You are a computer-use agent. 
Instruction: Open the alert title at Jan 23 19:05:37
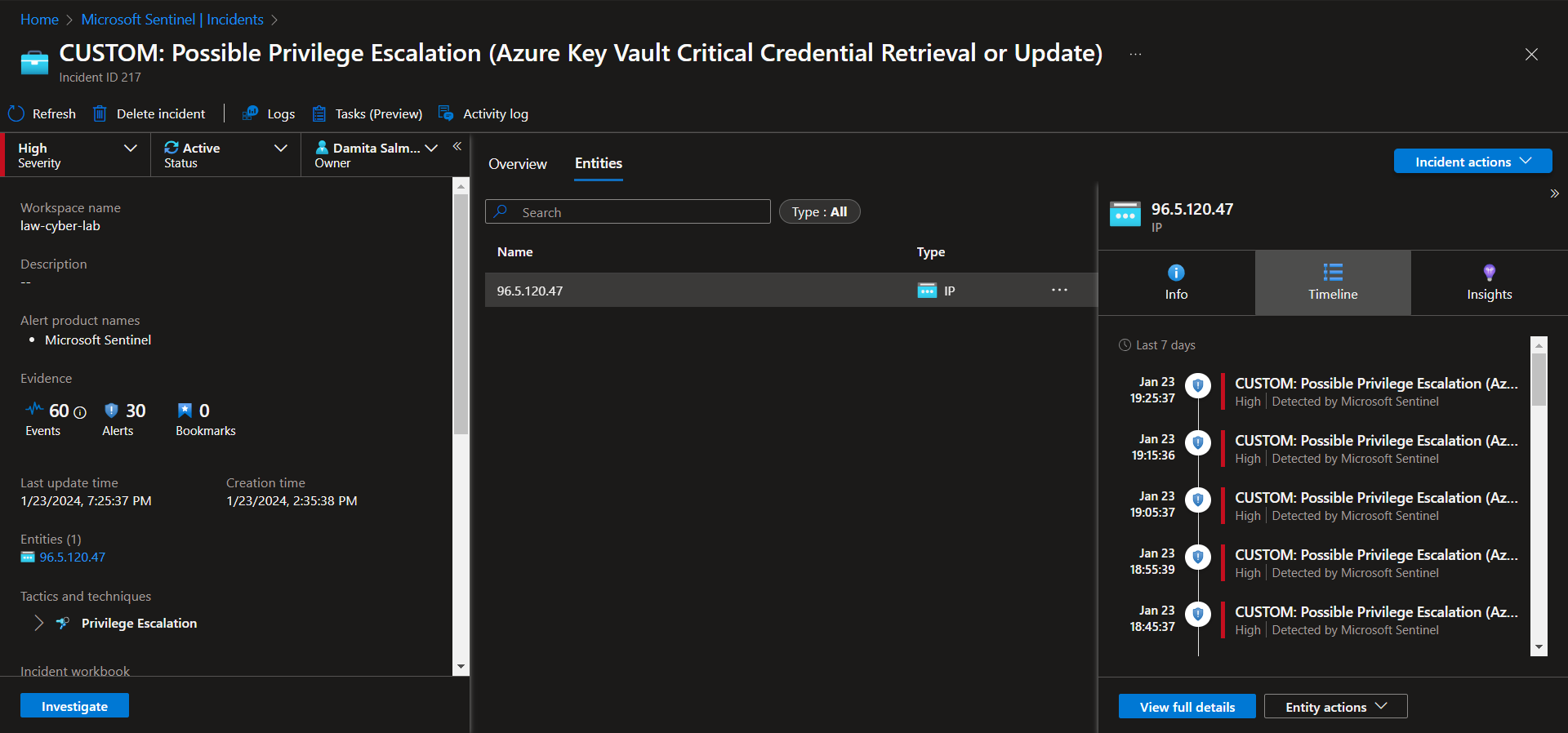[x=1376, y=498]
